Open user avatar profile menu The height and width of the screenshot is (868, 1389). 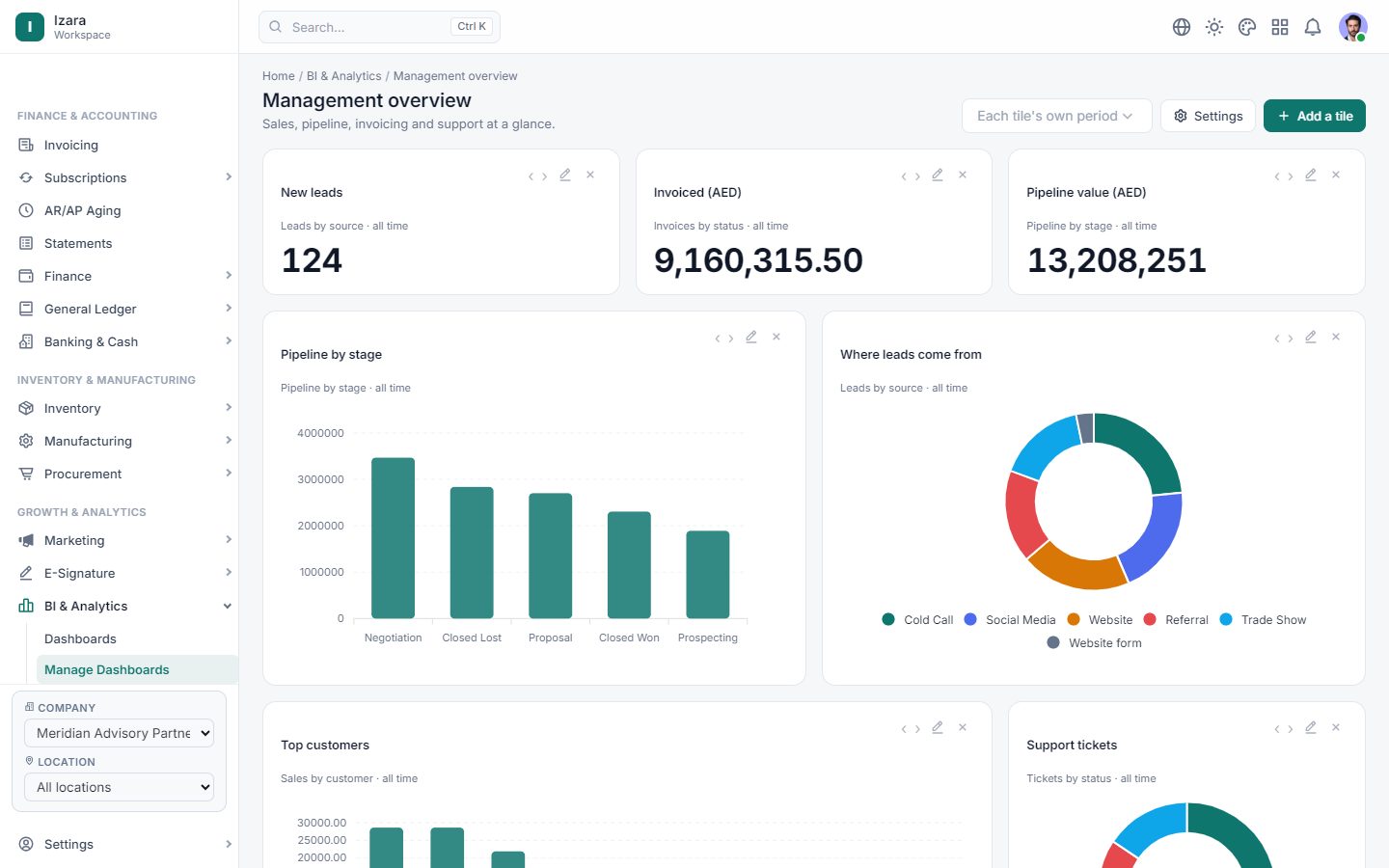pyautogui.click(x=1353, y=27)
